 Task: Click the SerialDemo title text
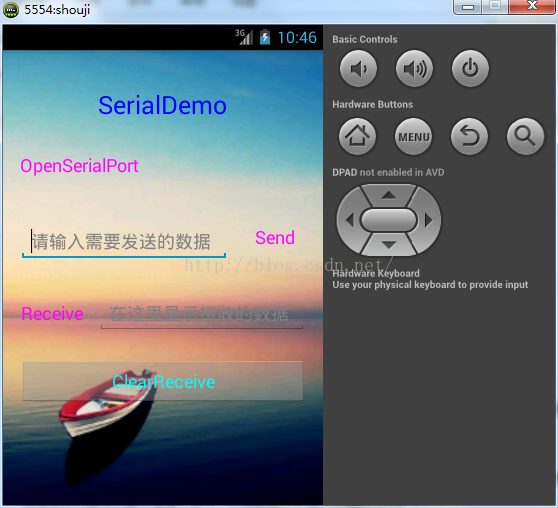click(x=162, y=105)
